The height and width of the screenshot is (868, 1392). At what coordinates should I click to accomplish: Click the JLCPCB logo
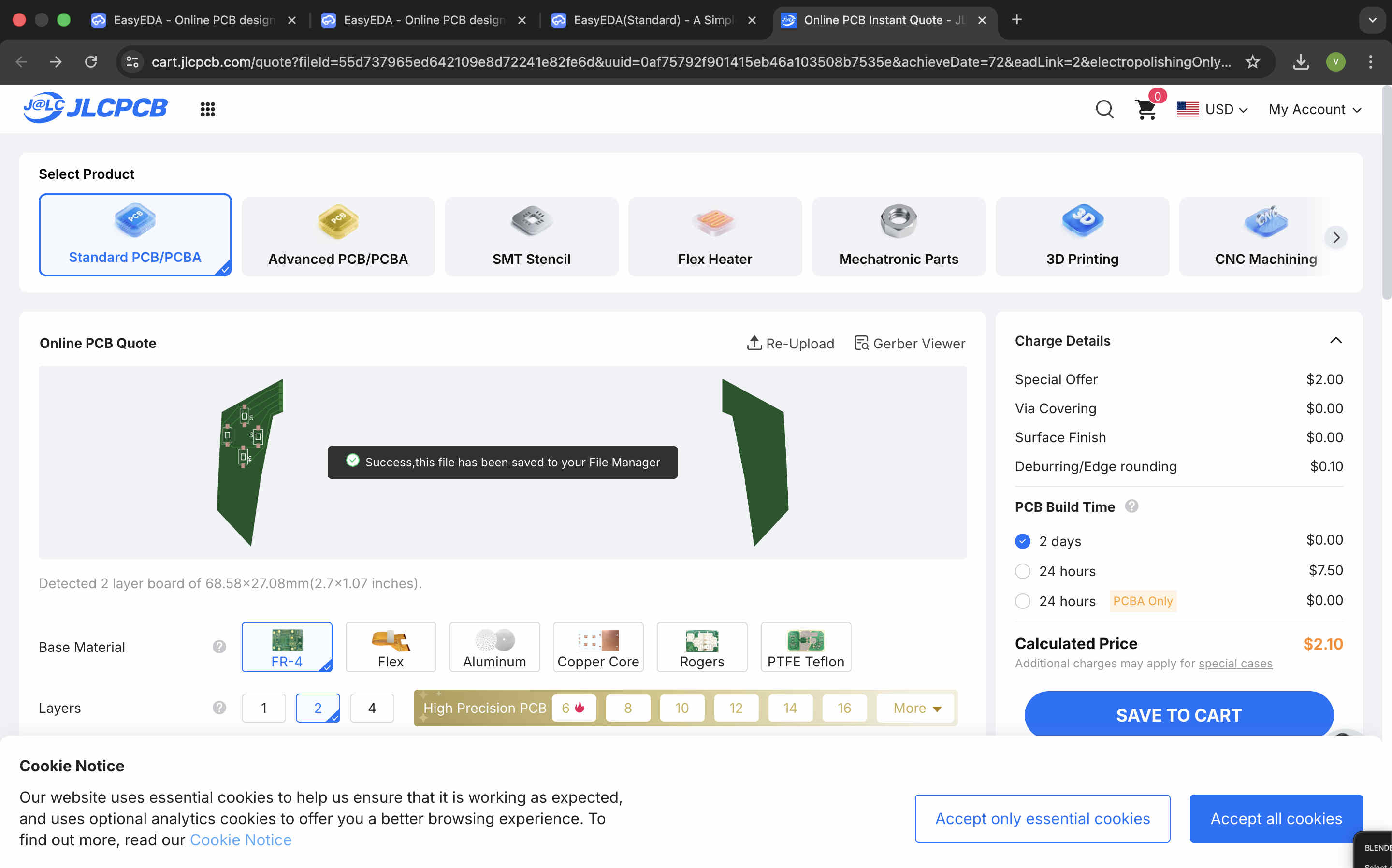(95, 108)
